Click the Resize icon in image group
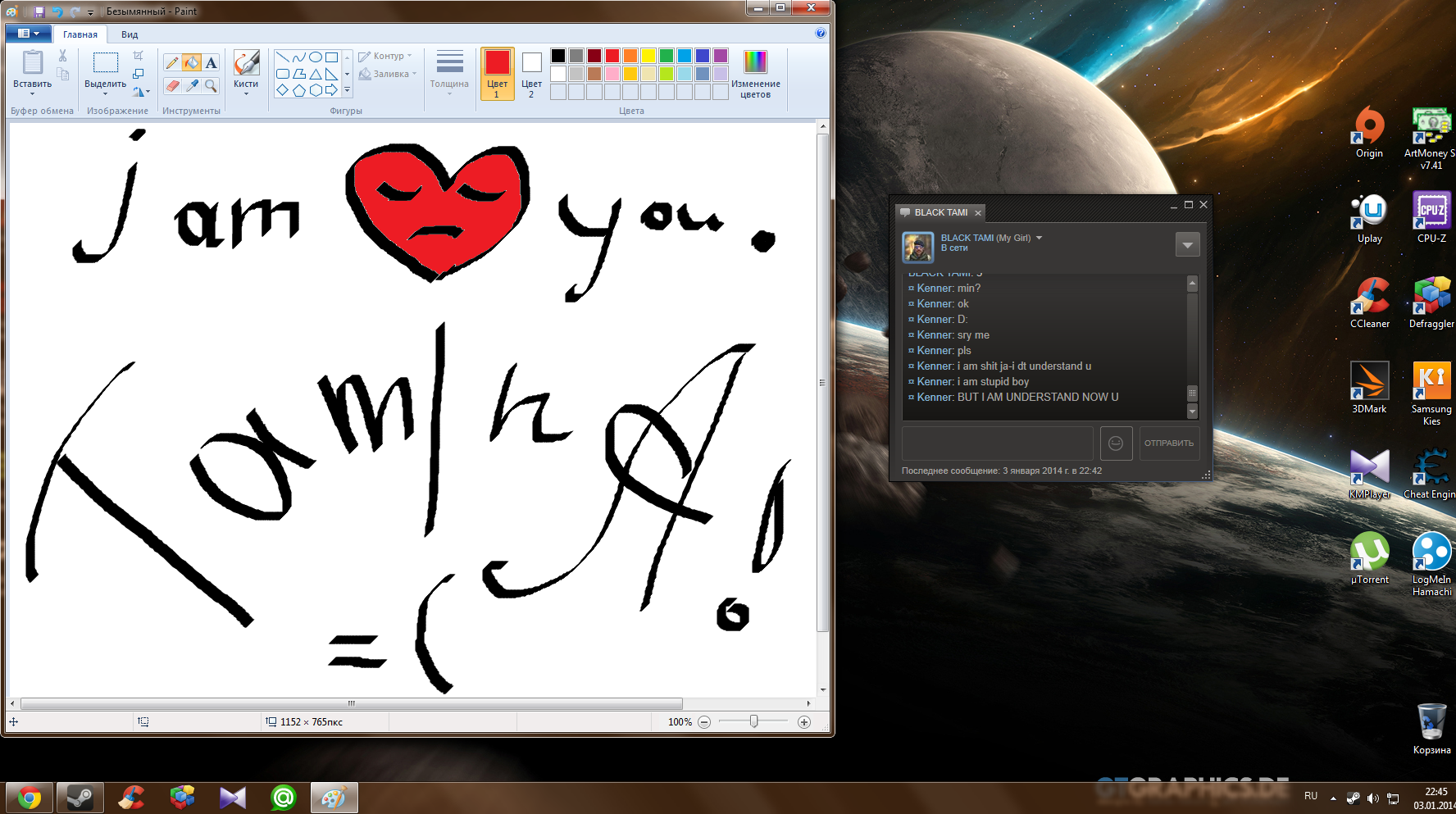Image resolution: width=1456 pixels, height=814 pixels. tap(139, 73)
